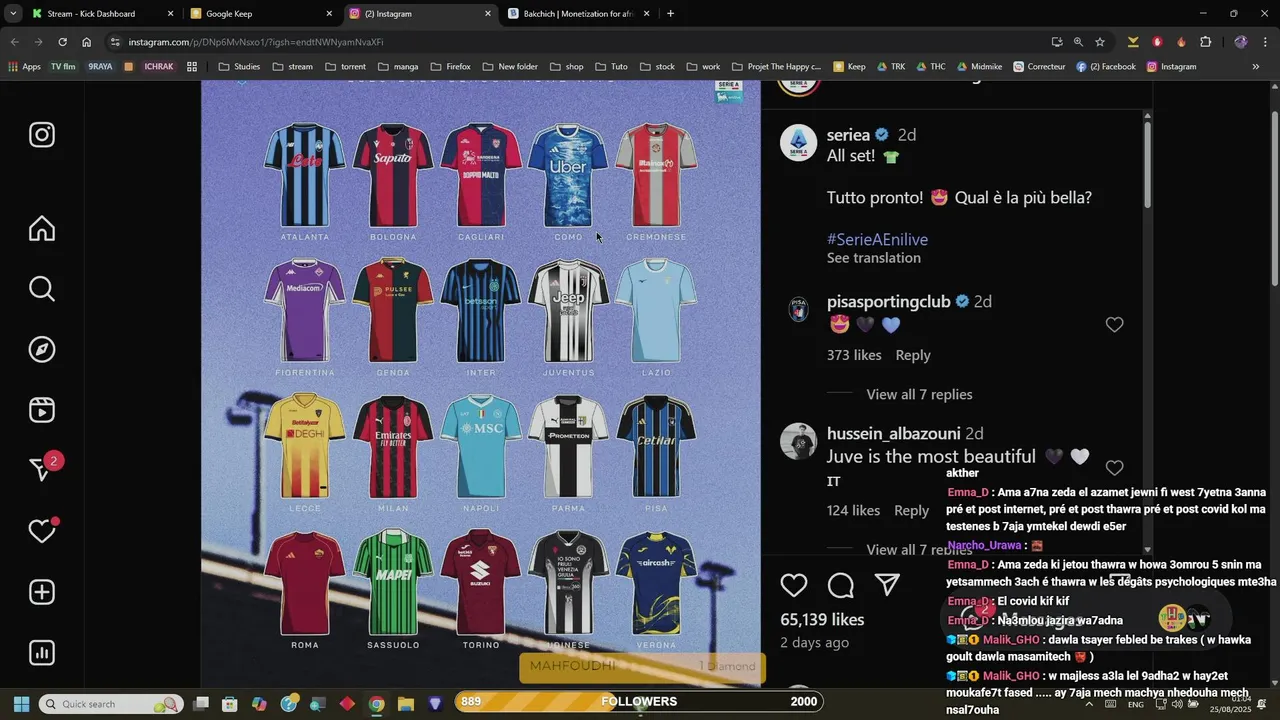Open the Keep bookmark
The height and width of the screenshot is (720, 1280).
848,67
